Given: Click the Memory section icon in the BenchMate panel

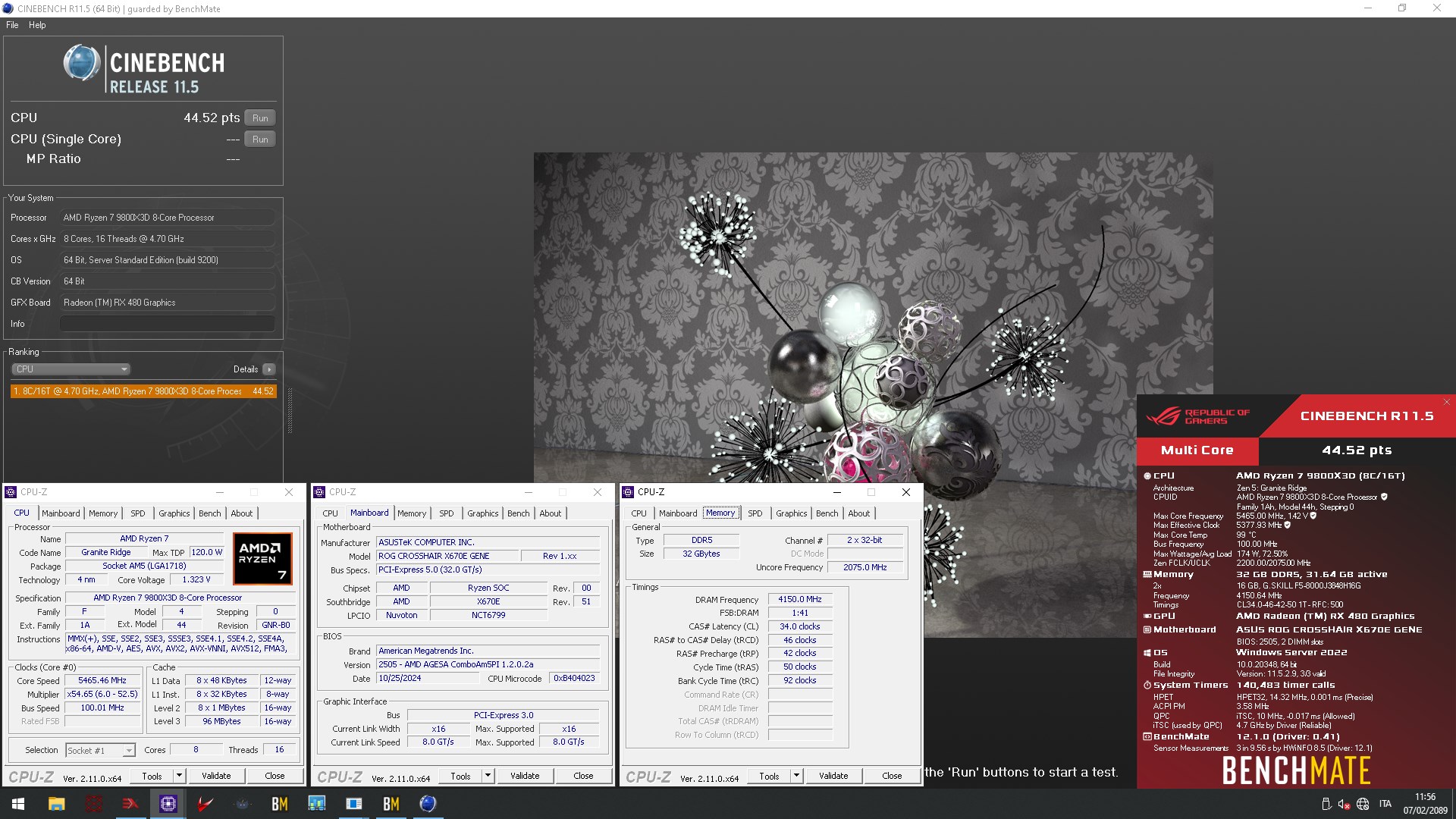Looking at the screenshot, I should click(x=1147, y=575).
